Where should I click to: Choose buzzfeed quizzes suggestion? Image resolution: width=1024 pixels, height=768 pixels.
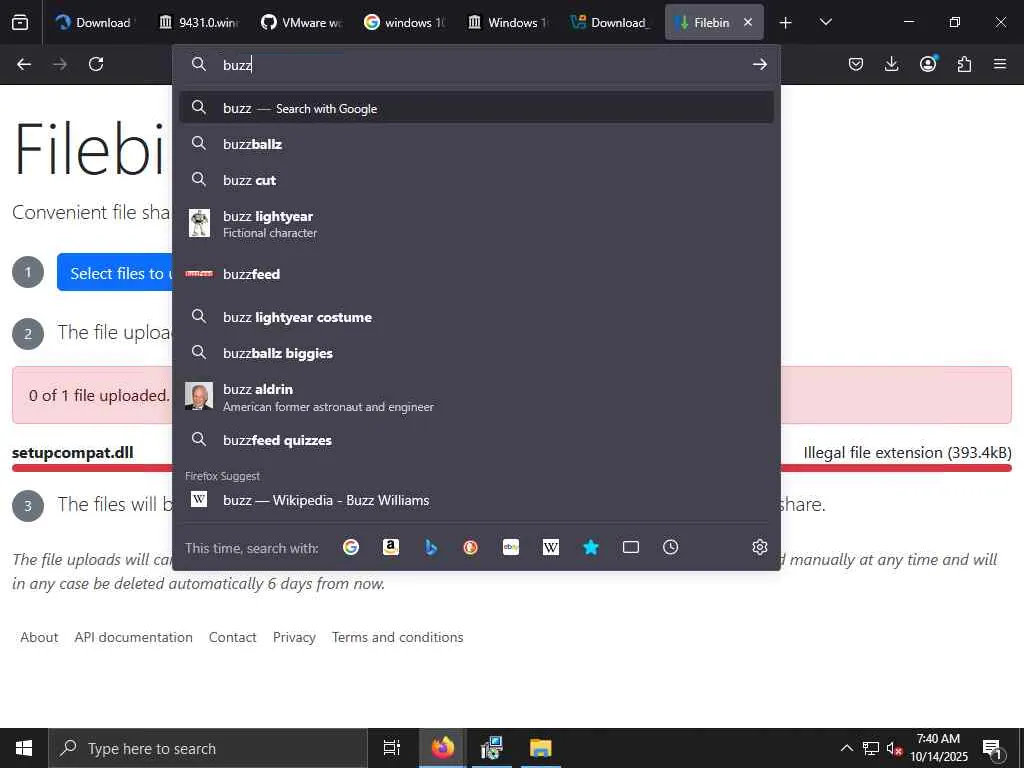pos(476,440)
